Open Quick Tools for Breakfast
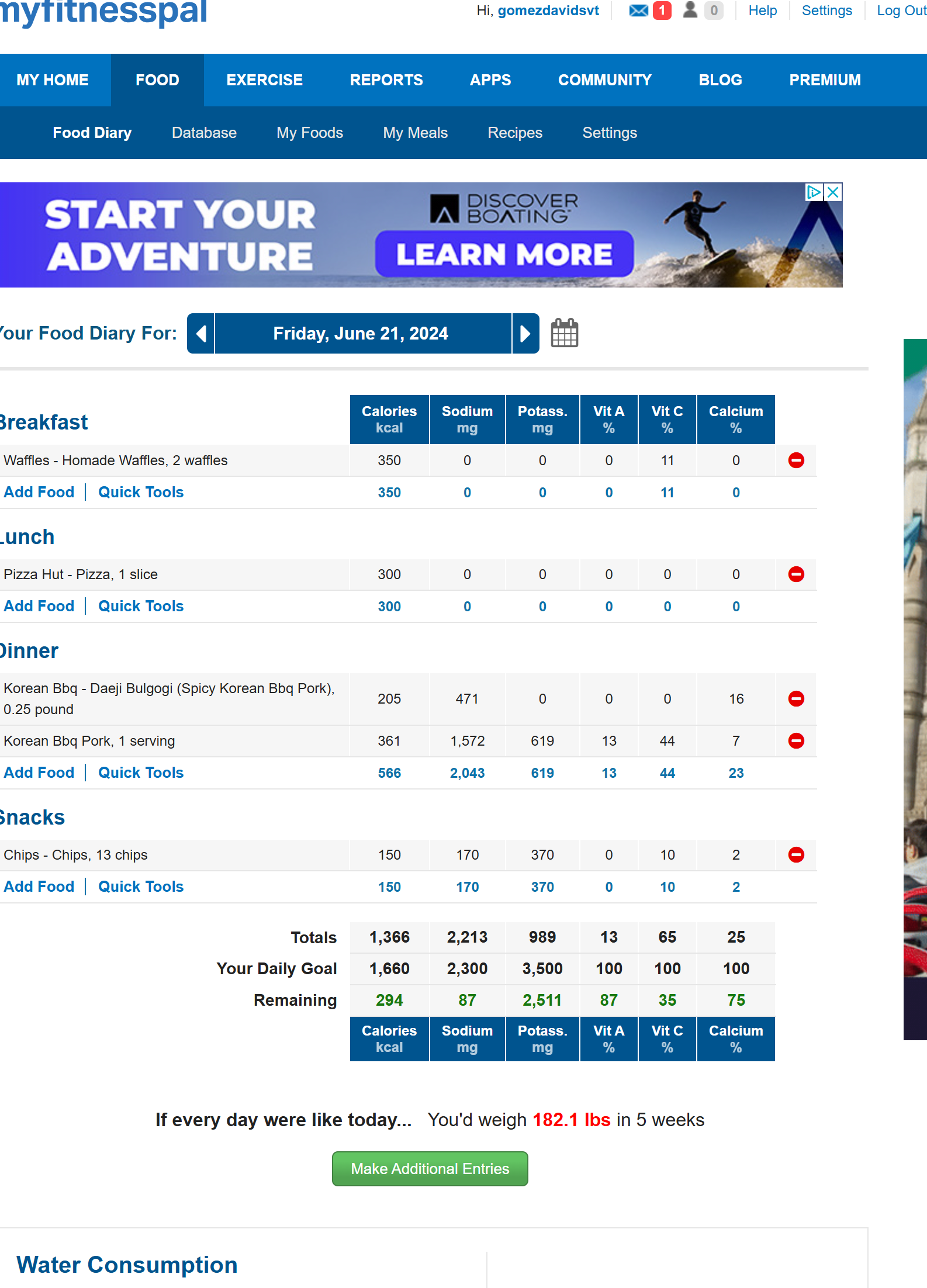The height and width of the screenshot is (1288, 927). (x=141, y=492)
